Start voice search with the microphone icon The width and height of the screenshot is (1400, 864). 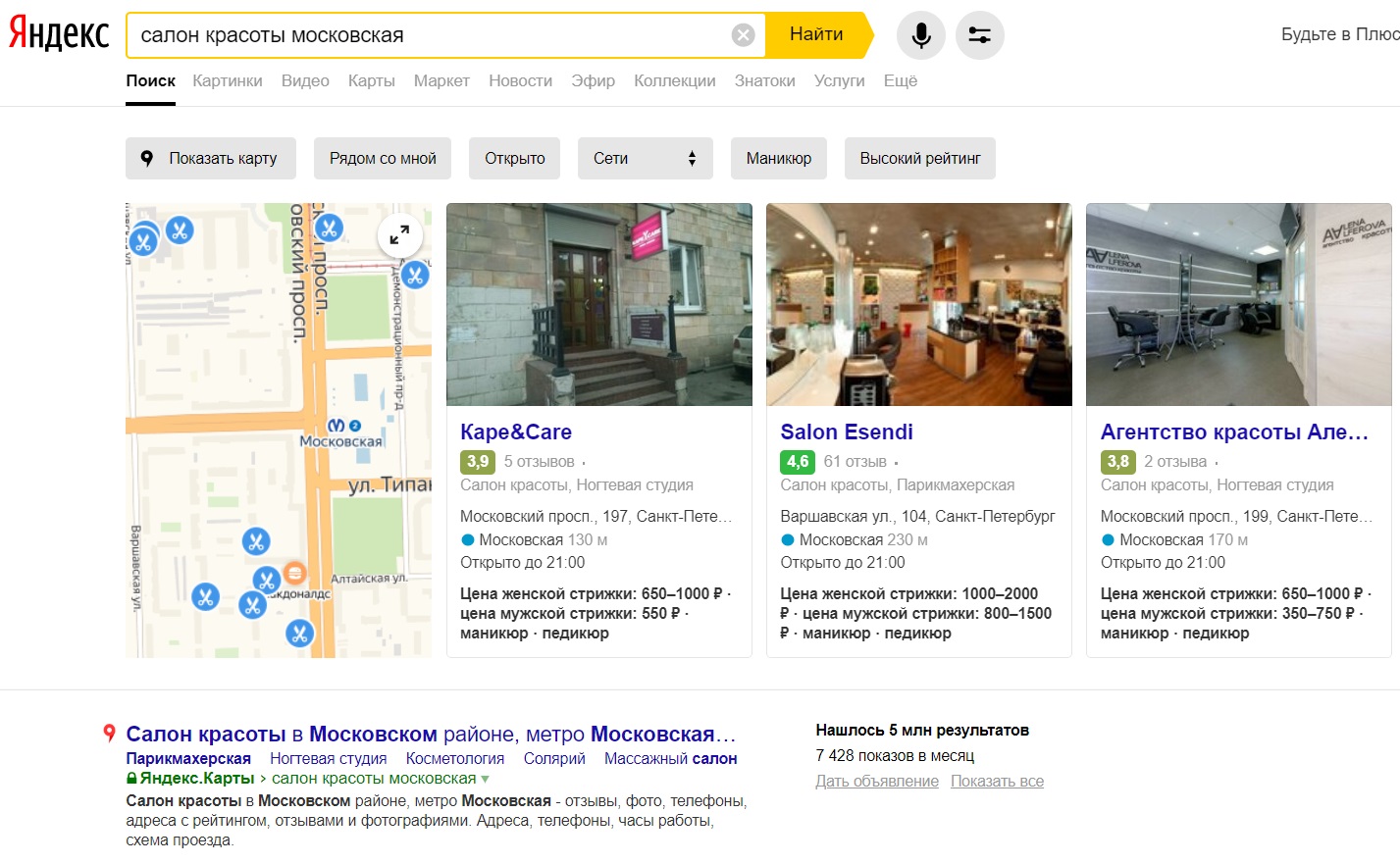click(x=920, y=35)
